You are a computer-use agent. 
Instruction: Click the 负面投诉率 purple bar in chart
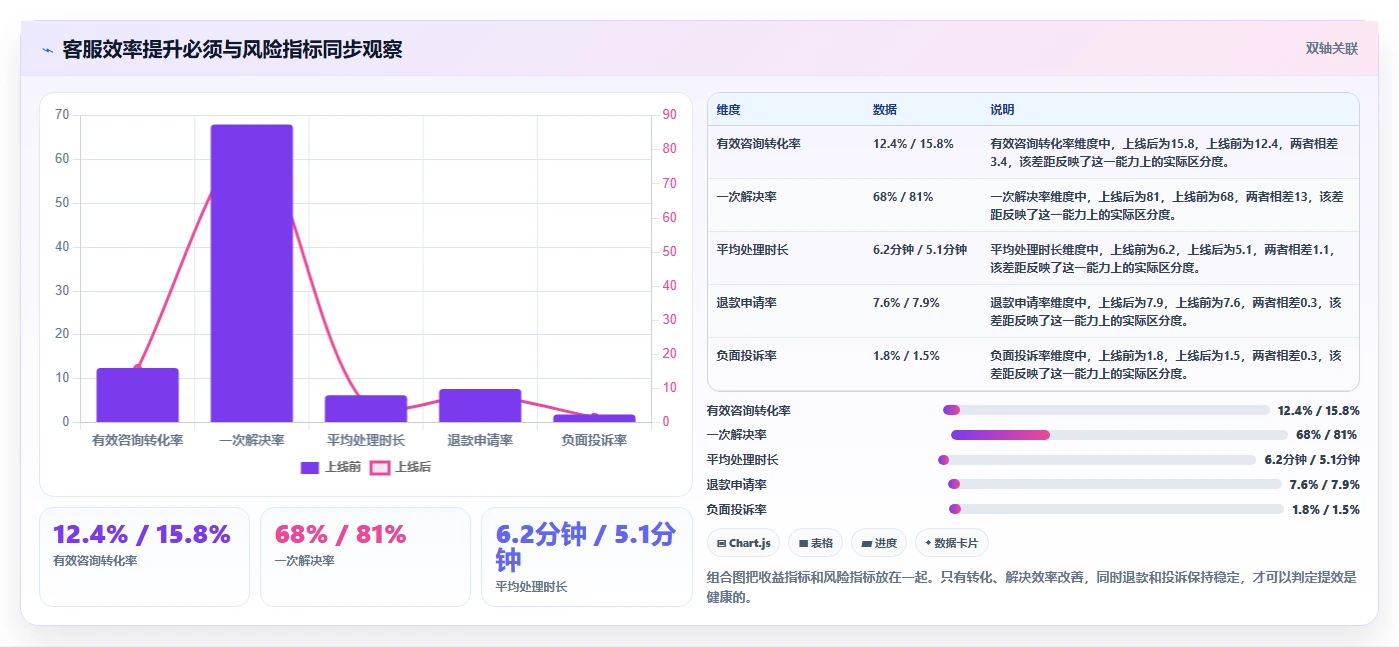click(594, 418)
